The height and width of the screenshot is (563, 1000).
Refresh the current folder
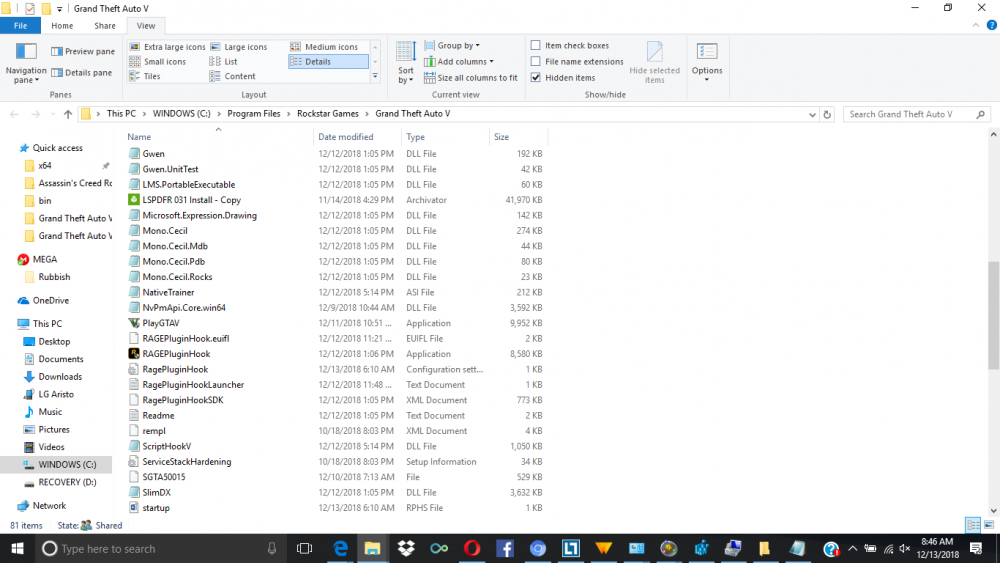coord(827,114)
